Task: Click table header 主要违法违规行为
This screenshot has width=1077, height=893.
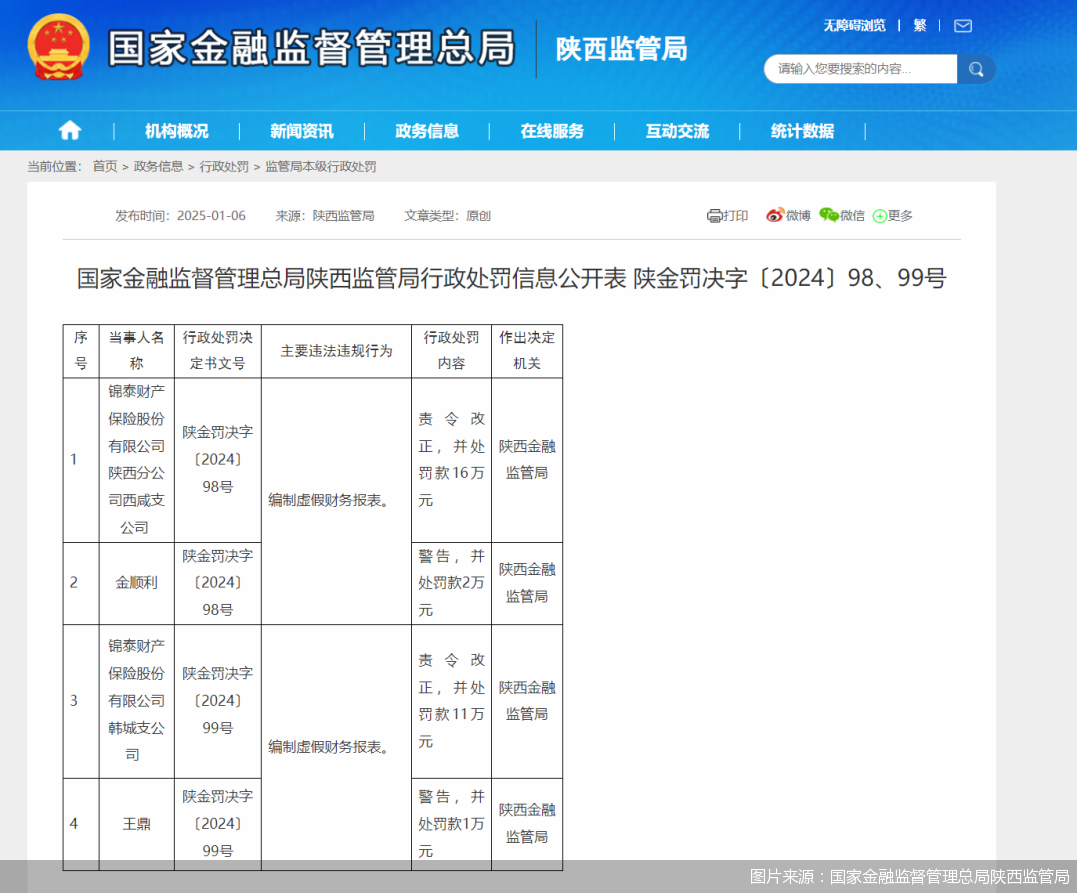Action: [x=337, y=351]
